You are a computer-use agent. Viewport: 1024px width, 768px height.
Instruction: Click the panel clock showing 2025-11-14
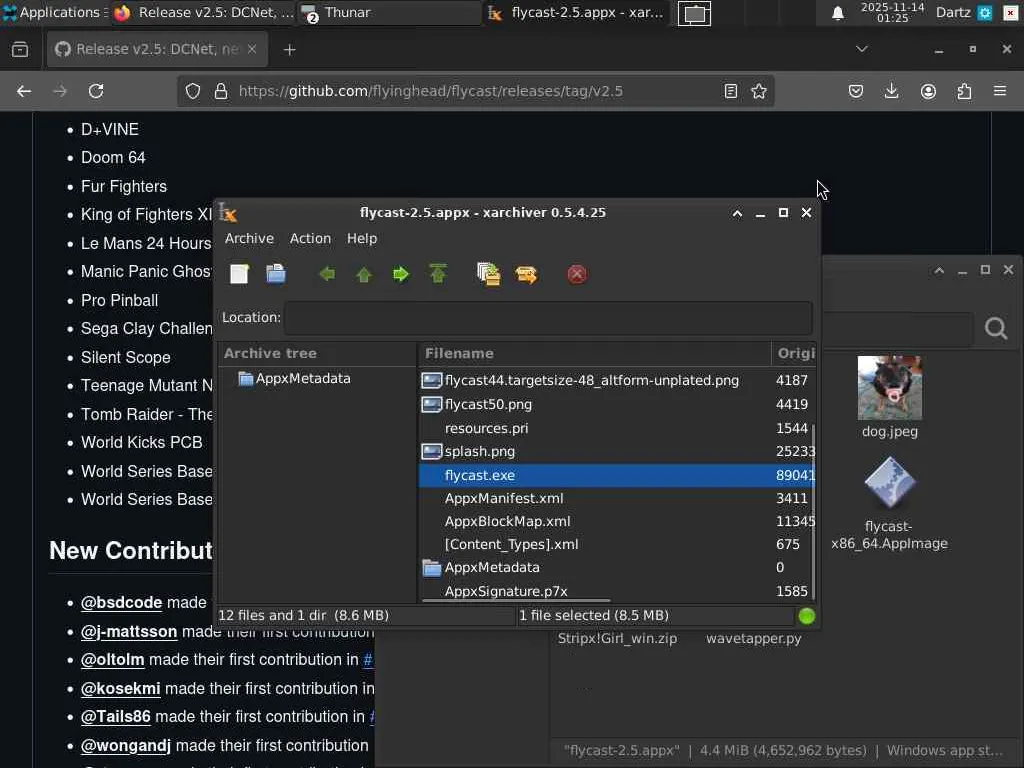[892, 12]
